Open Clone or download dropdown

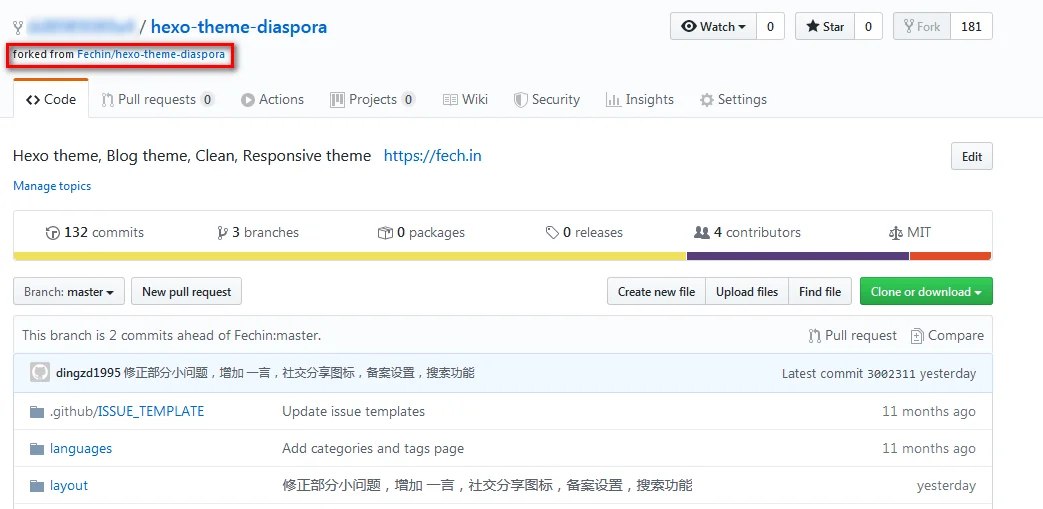click(926, 291)
